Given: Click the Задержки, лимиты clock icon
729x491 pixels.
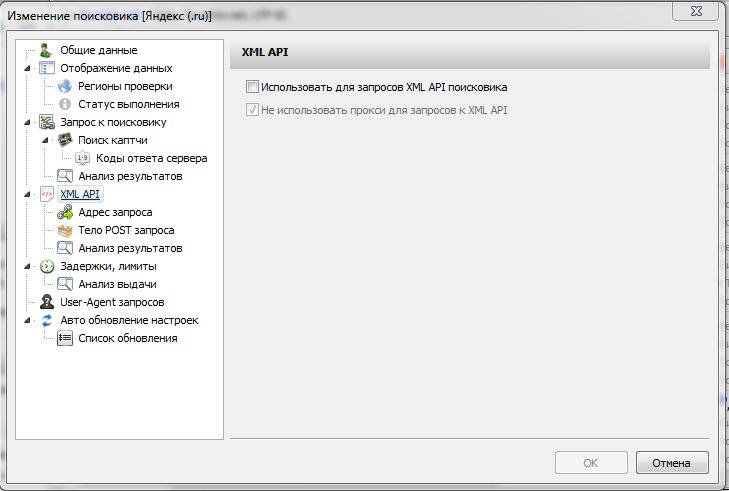Looking at the screenshot, I should click(x=46, y=266).
